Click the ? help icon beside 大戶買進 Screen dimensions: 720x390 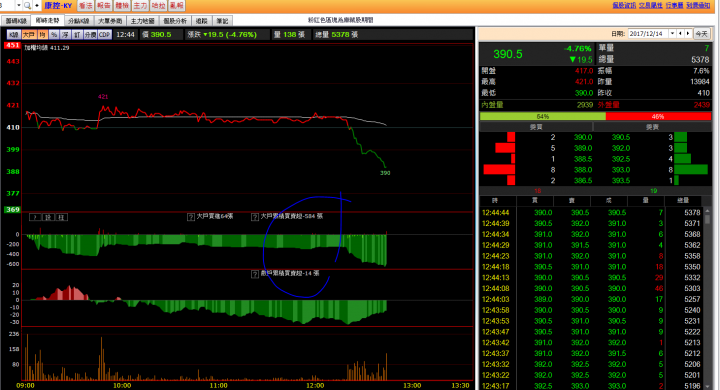tap(191, 217)
